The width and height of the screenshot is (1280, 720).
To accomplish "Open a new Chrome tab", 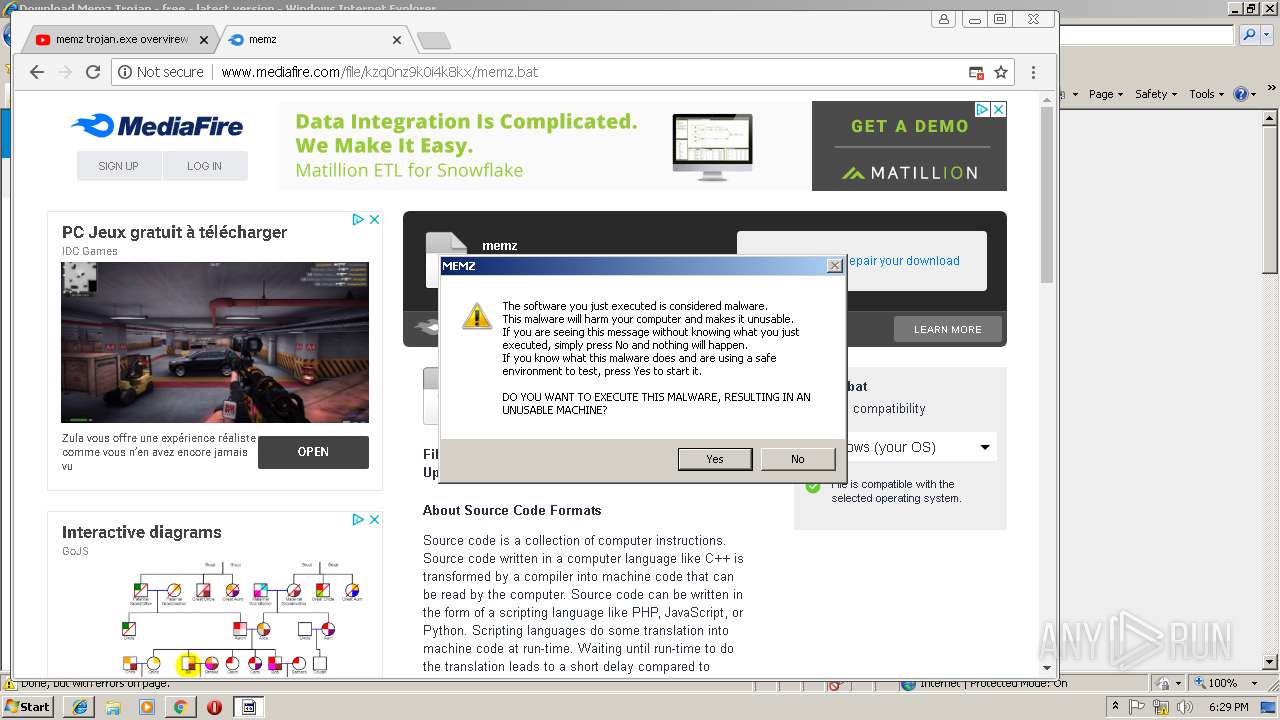I will pyautogui.click(x=433, y=41).
